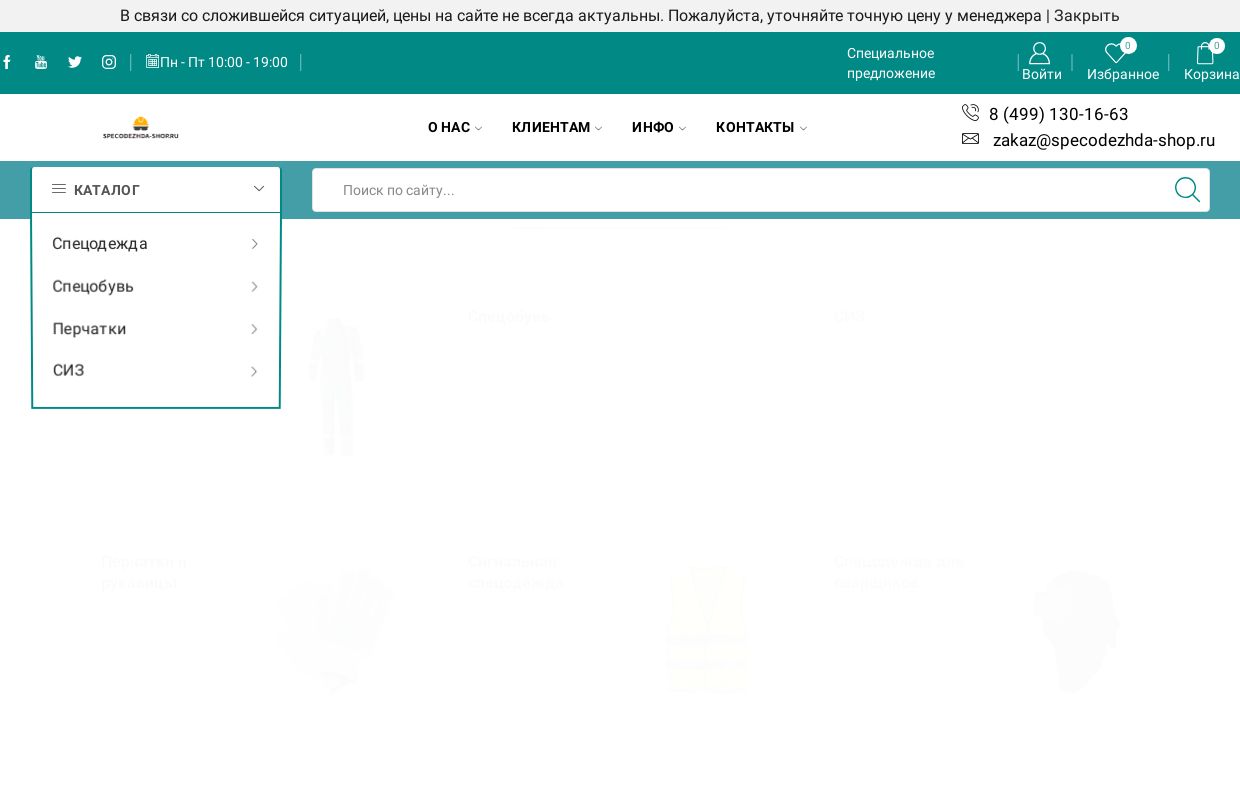Click Закрыть to dismiss the notice

[x=1086, y=16]
